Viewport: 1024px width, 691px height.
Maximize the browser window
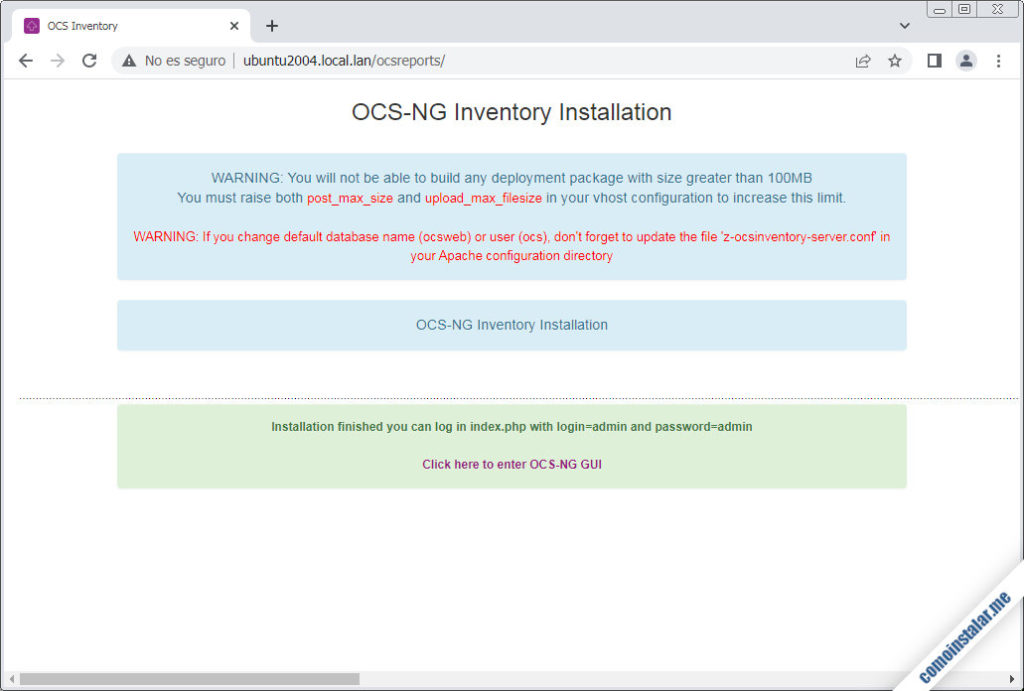[x=963, y=9]
